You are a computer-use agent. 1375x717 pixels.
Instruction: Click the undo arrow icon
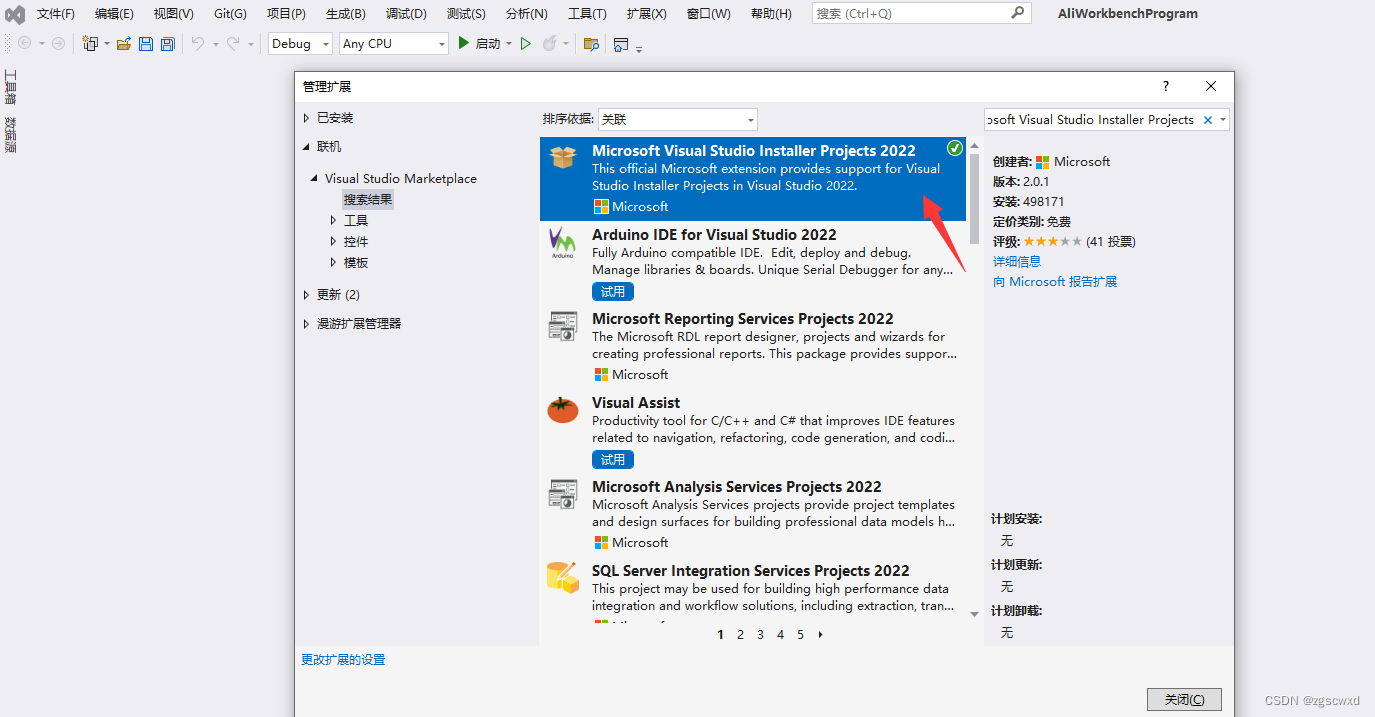[x=197, y=44]
